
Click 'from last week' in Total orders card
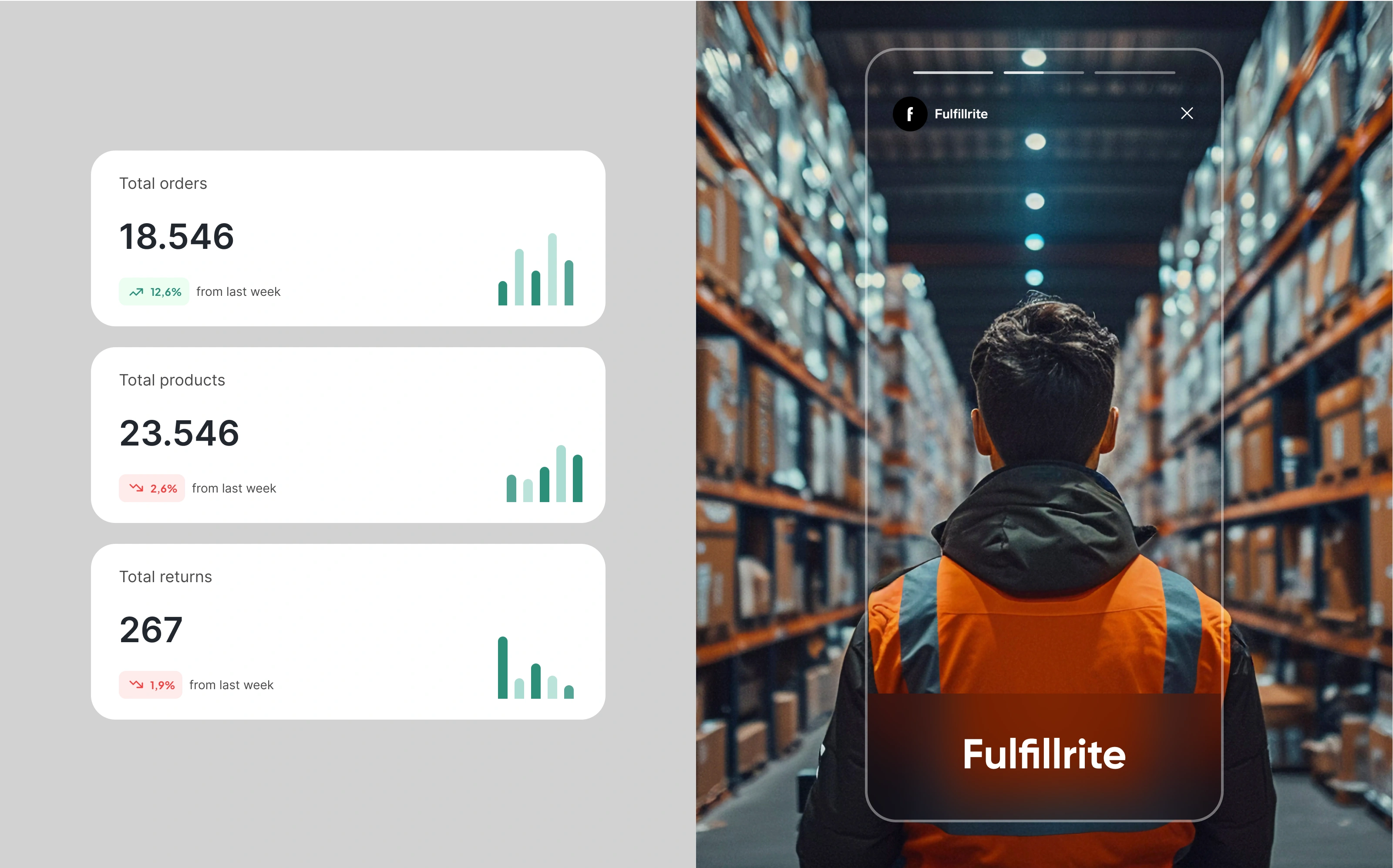coord(238,292)
